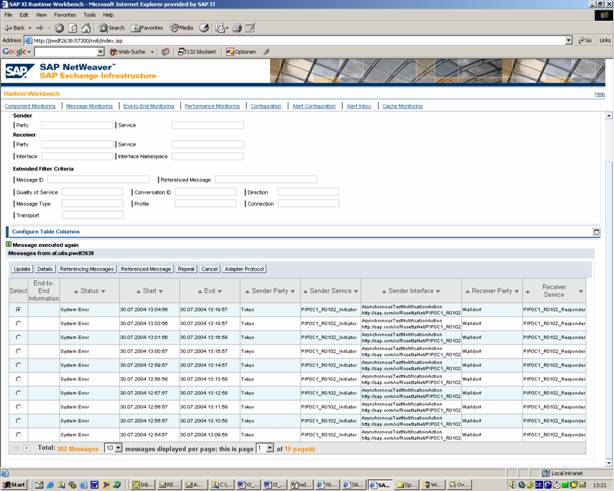Open the Google search box dropdown
Screen dimensions: 614x491
point(101,52)
